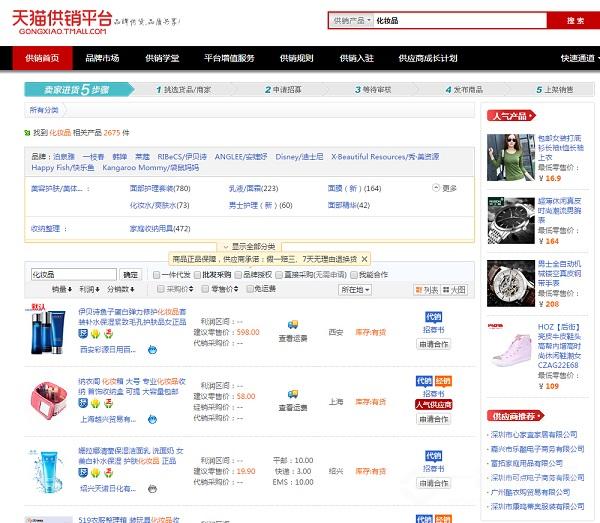Sort results by 销量
The width and height of the screenshot is (600, 523).
pyautogui.click(x=62, y=289)
